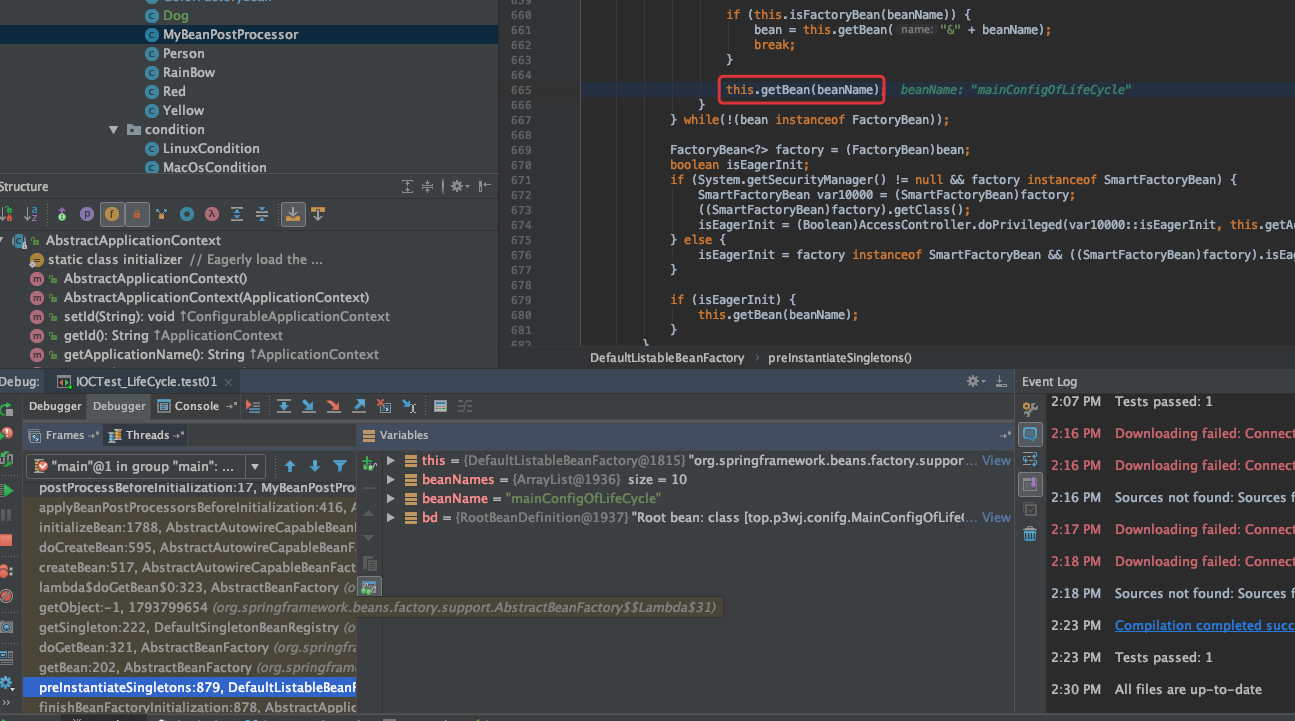Click Run to Cursor debugger icon

[x=409, y=406]
